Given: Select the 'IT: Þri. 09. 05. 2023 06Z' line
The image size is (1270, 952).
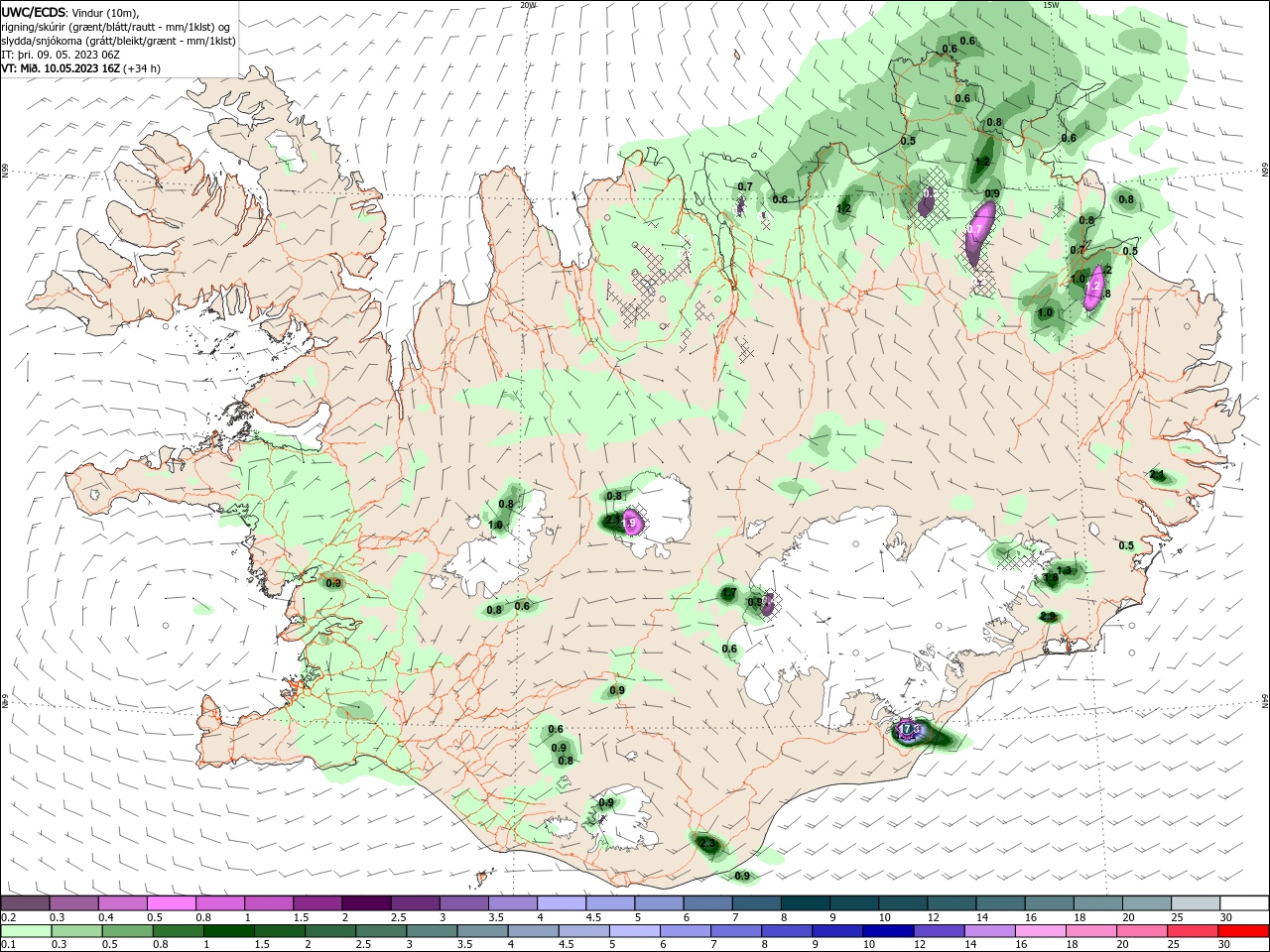Looking at the screenshot, I should click(x=59, y=55).
